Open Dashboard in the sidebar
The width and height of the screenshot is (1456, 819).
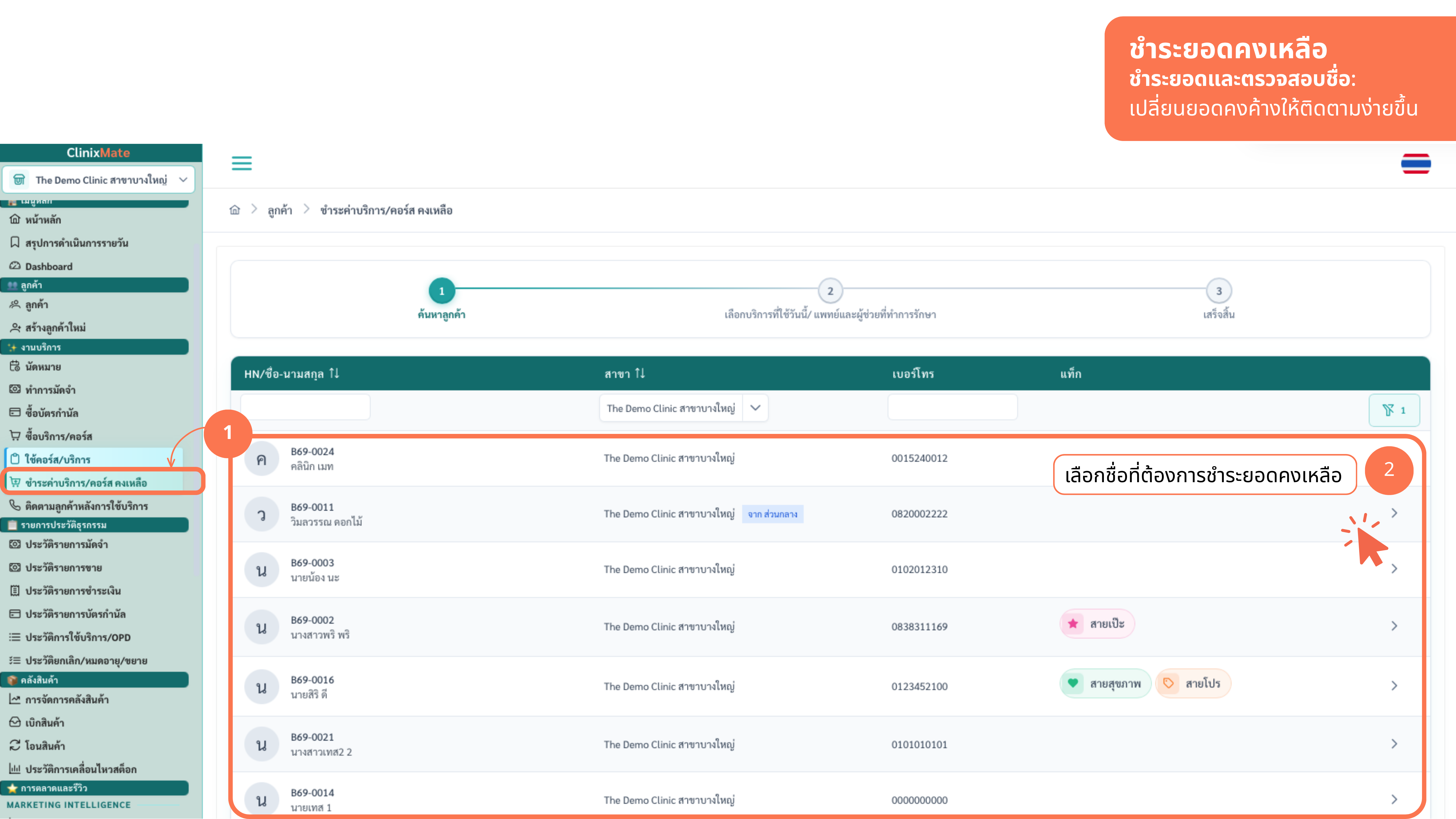coord(49,266)
